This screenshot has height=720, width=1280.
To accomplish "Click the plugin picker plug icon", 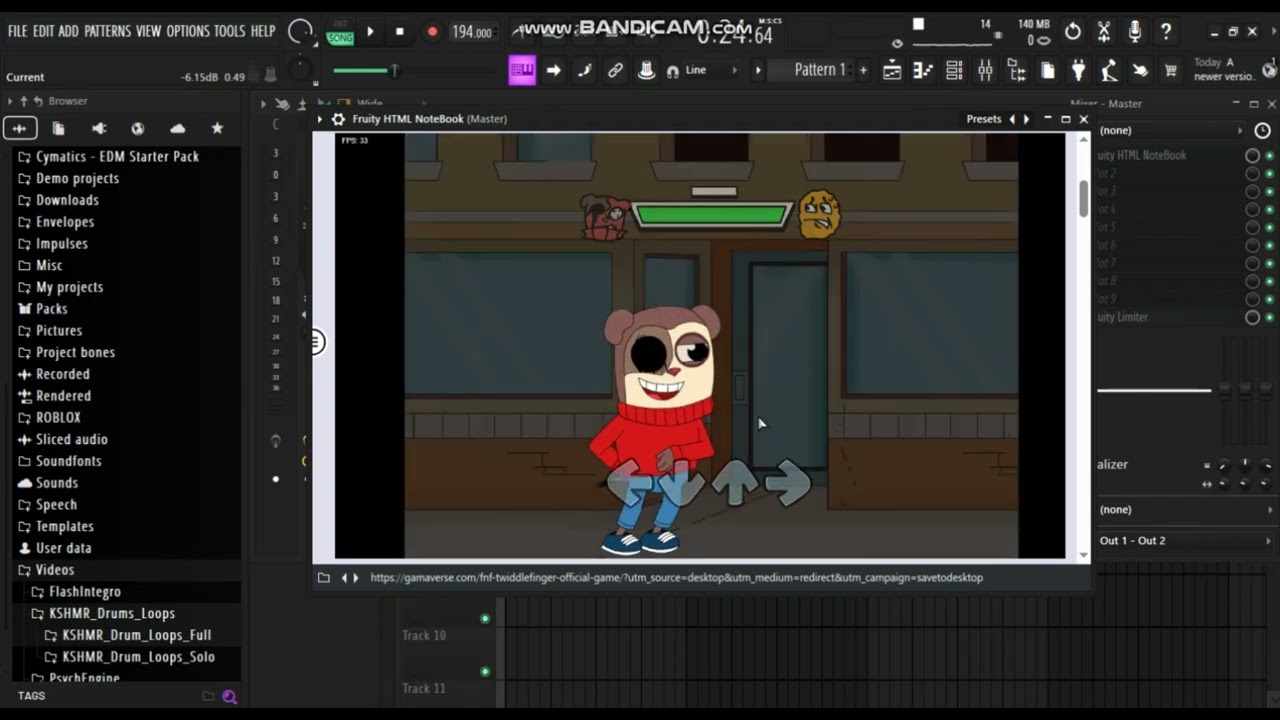I will (x=1078, y=70).
